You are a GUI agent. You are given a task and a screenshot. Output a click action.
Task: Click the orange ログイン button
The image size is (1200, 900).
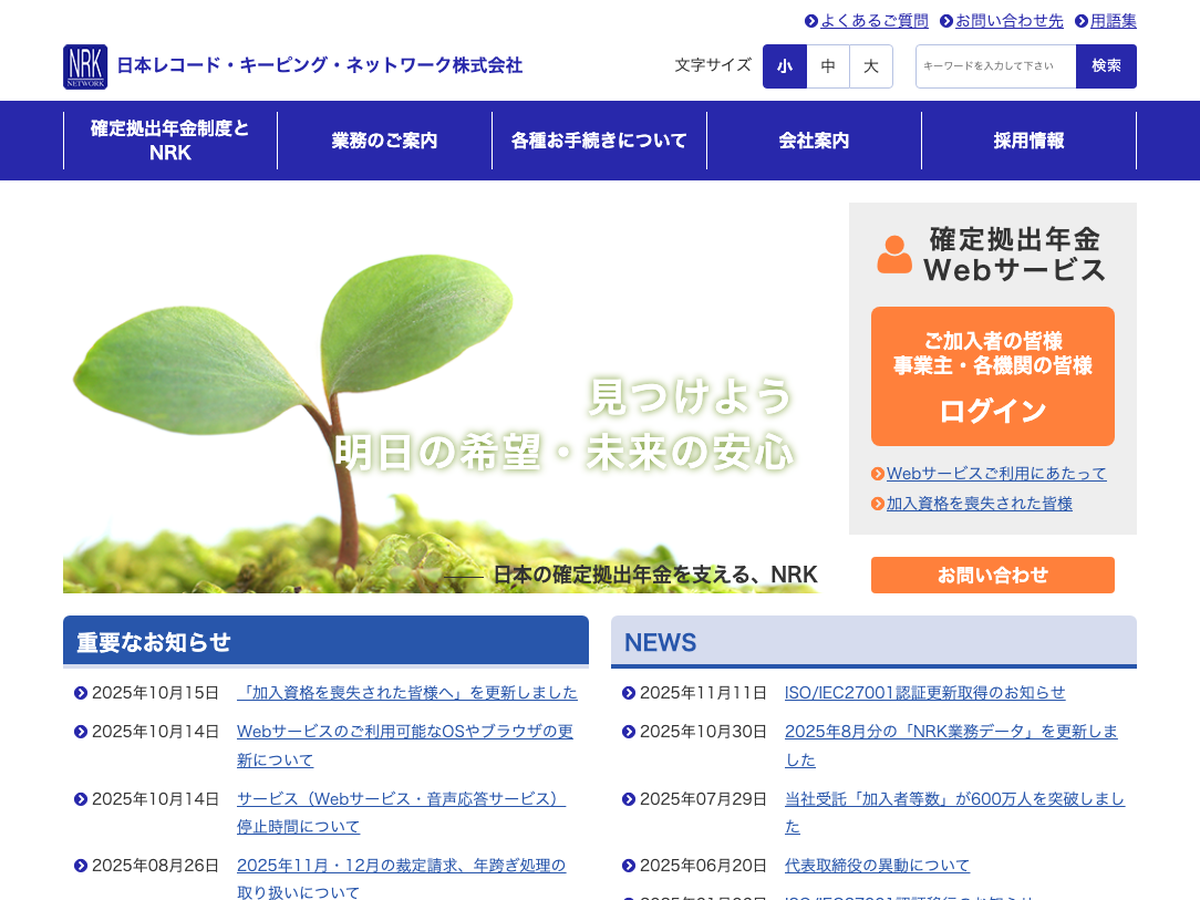click(992, 376)
